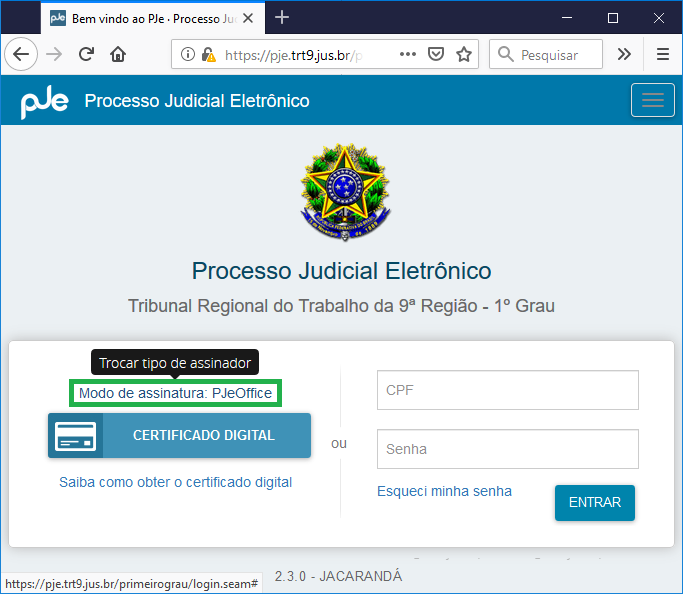Open the Firefox application menu
The width and height of the screenshot is (683, 594).
663,54
